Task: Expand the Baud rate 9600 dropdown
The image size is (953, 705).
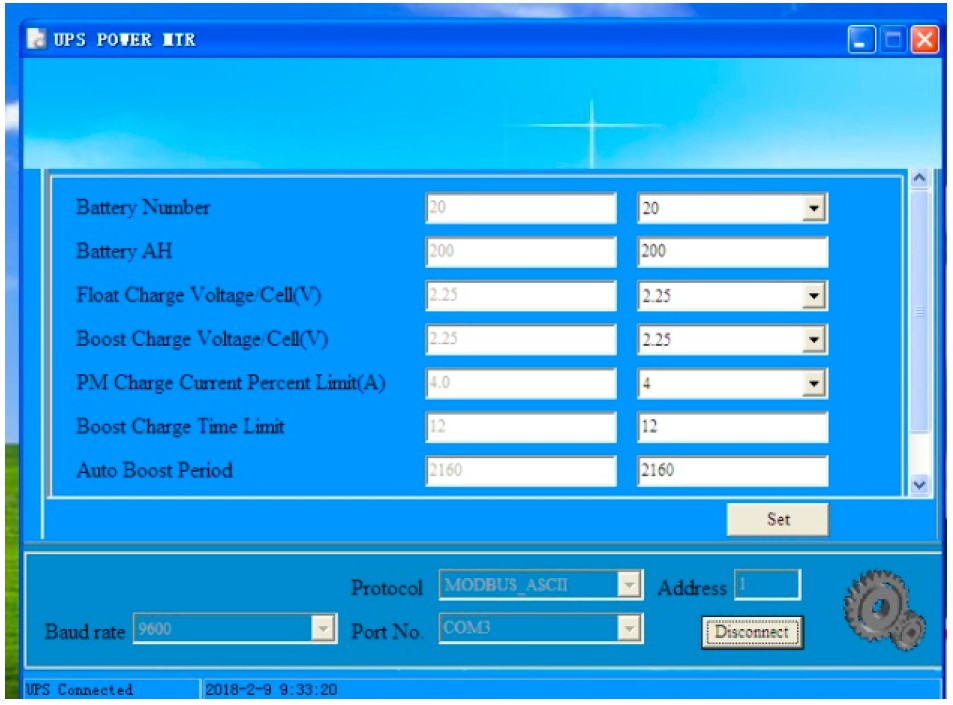Action: pyautogui.click(x=323, y=629)
